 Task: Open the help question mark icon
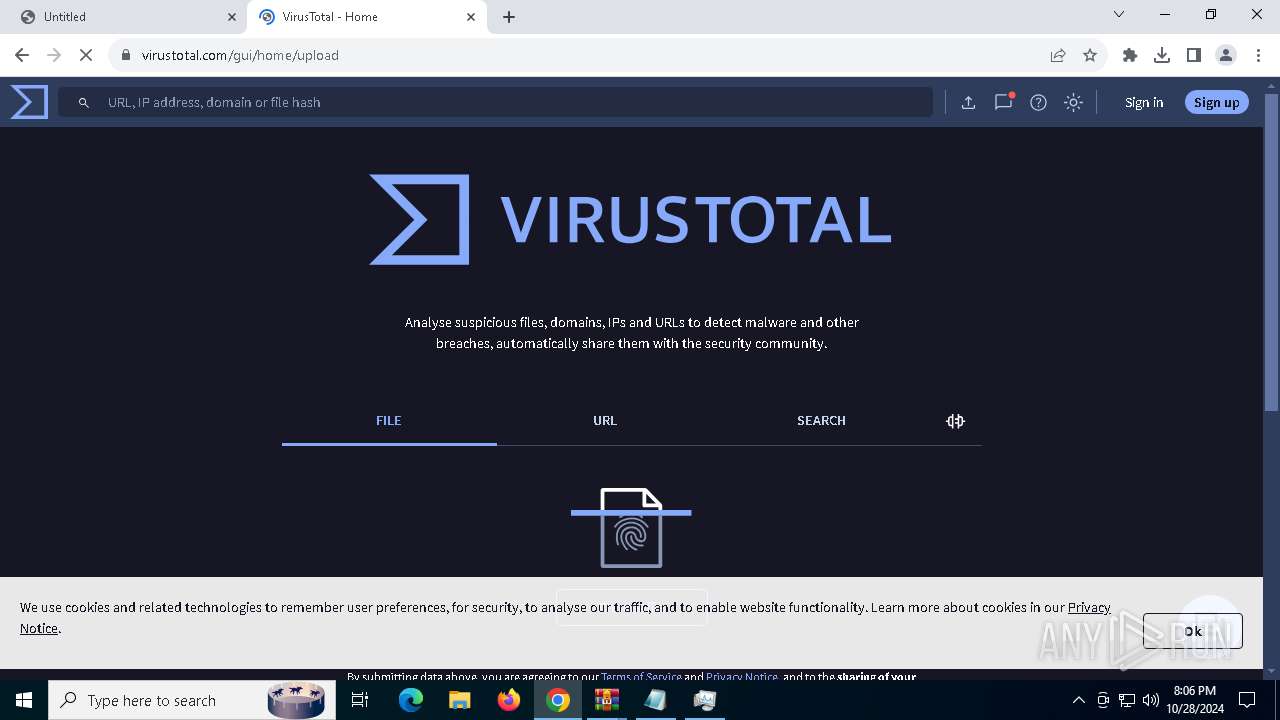point(1038,102)
